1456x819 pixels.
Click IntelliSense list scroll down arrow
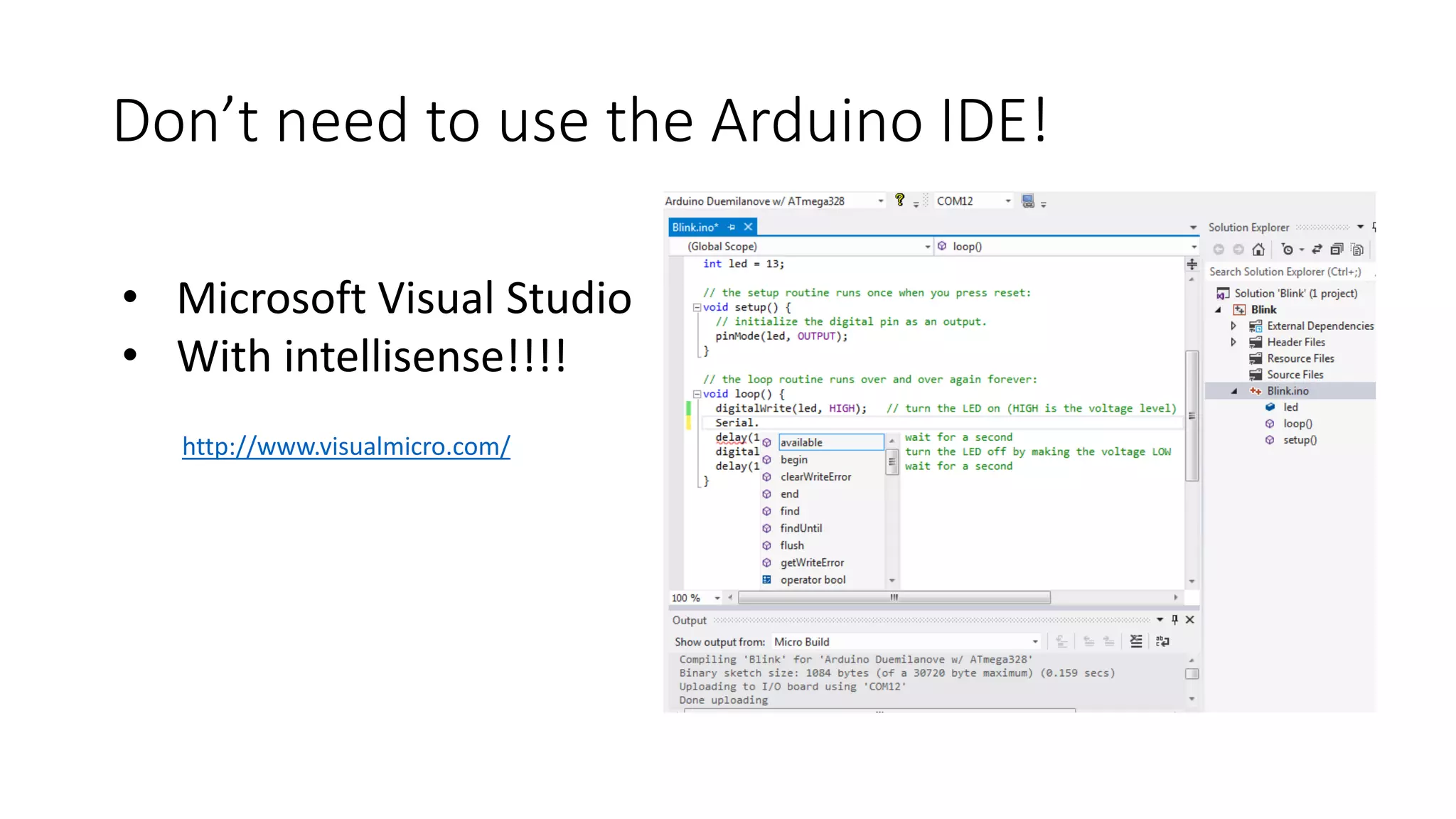coord(892,581)
